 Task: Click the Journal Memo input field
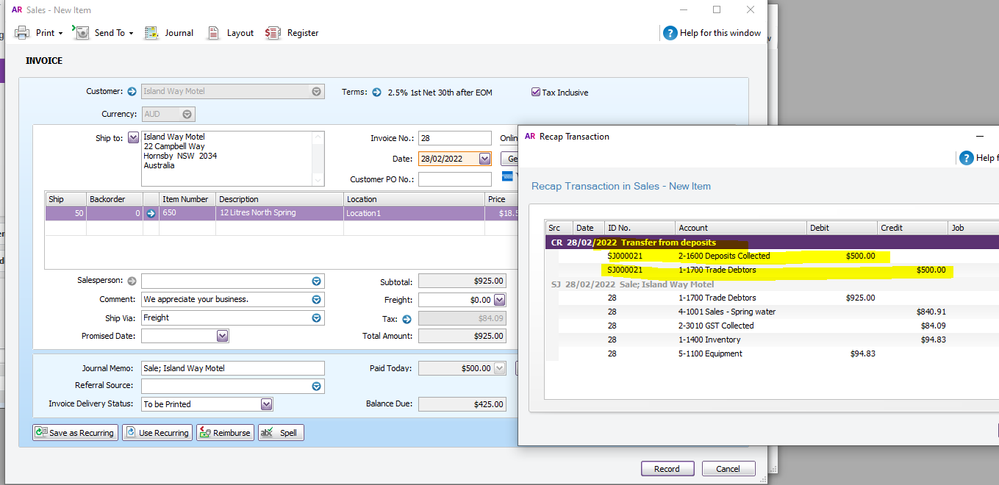(x=232, y=368)
